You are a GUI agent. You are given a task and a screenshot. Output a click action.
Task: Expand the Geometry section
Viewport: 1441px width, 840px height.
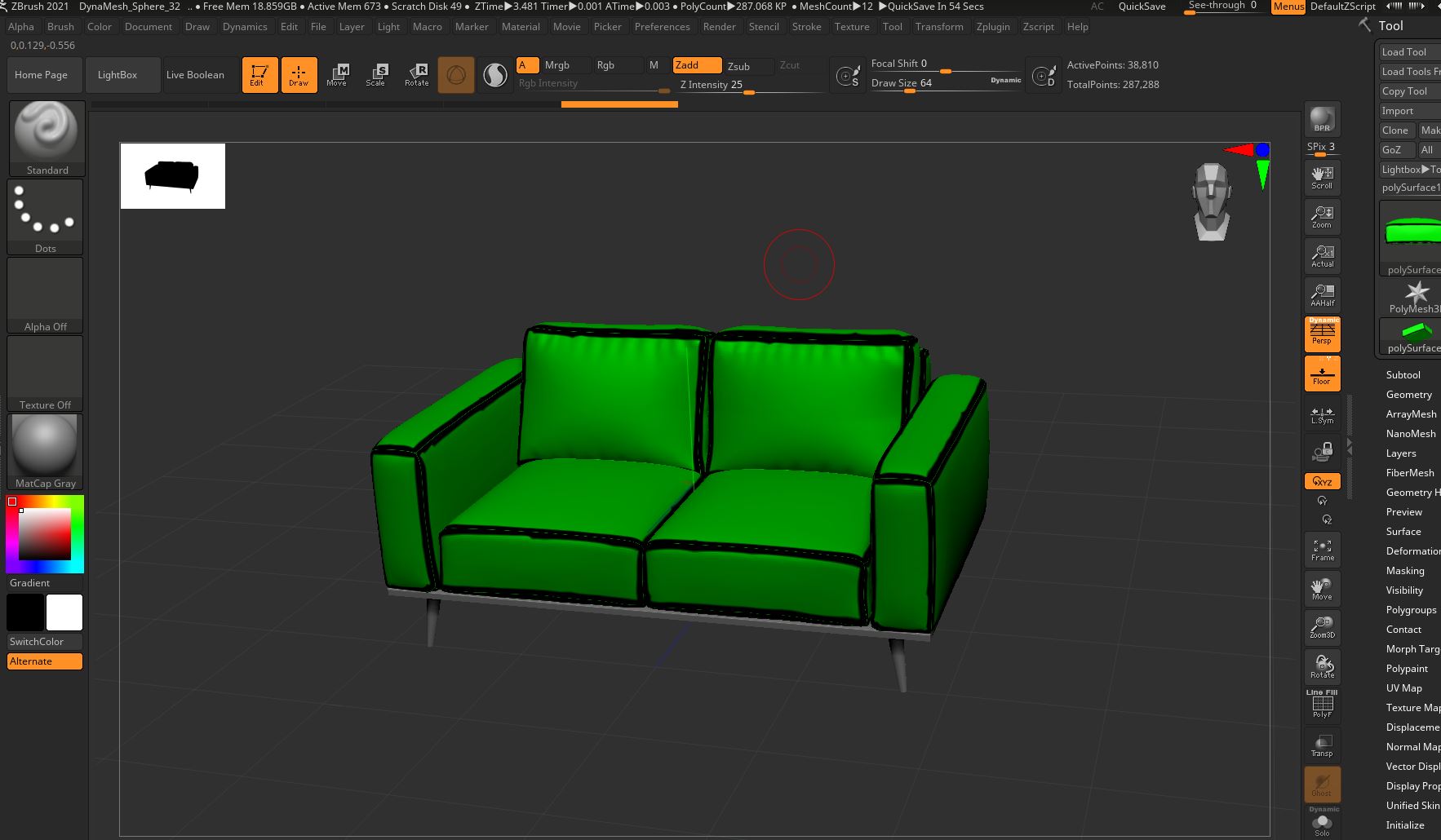(1408, 395)
